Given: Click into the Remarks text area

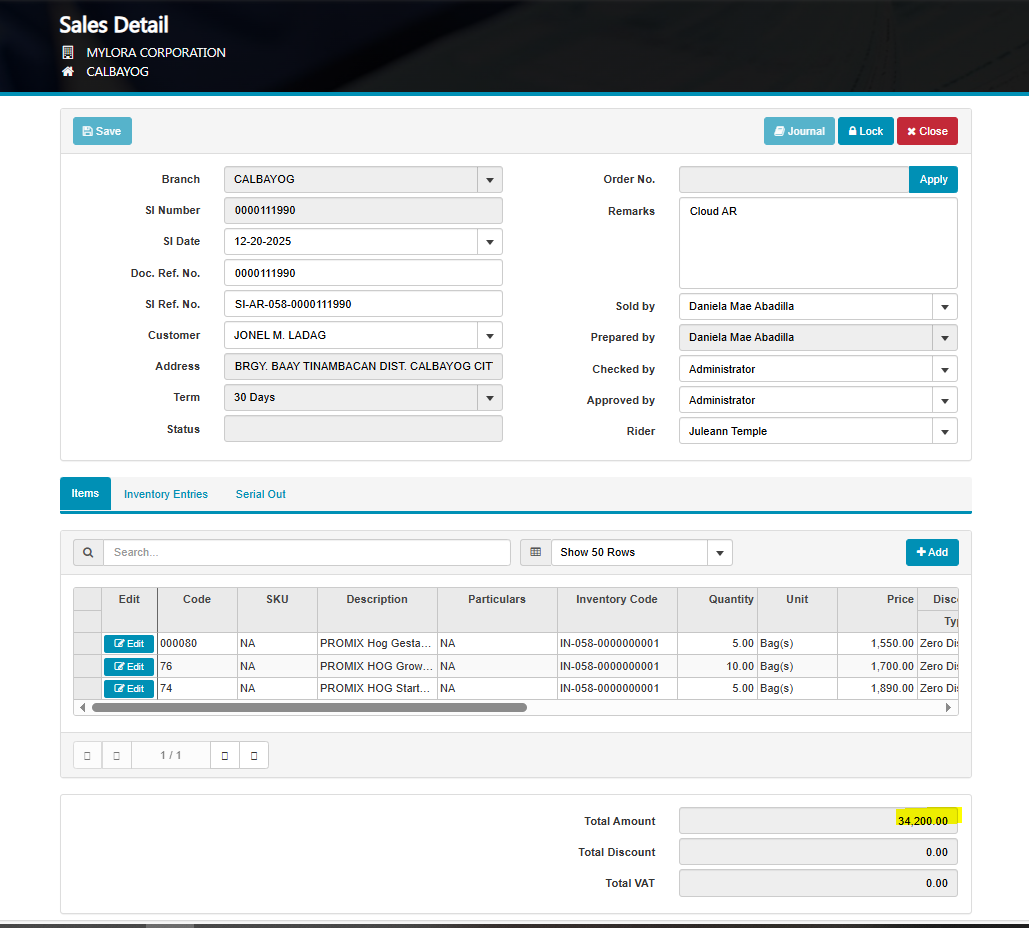Looking at the screenshot, I should [817, 243].
